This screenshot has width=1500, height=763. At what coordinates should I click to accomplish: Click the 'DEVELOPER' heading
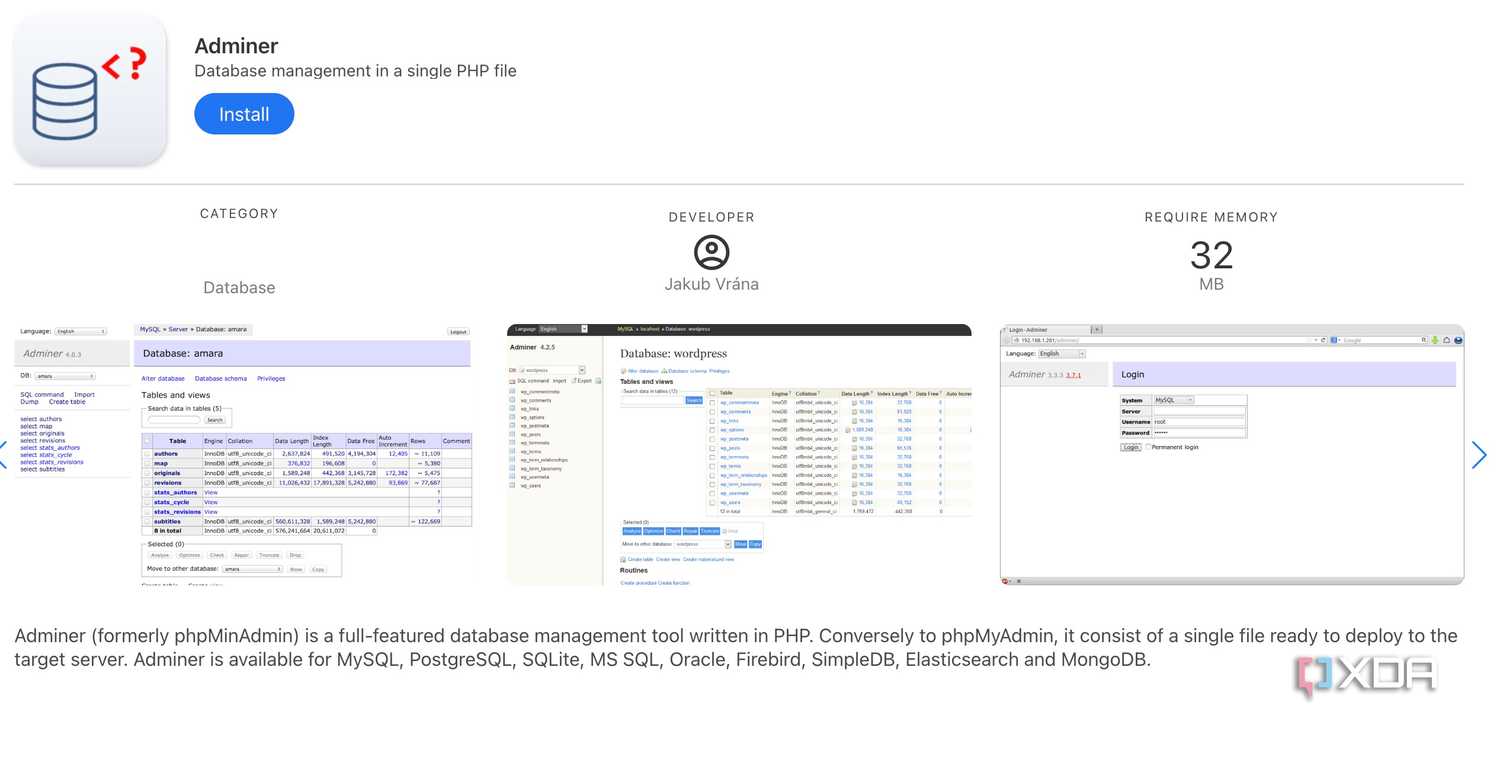click(x=712, y=217)
